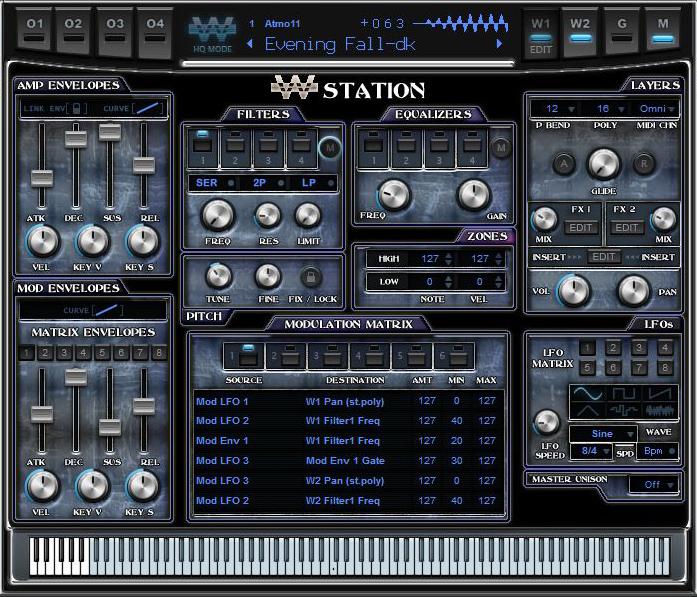
Task: Click the amp envelope ATK slider
Action: [x=42, y=179]
